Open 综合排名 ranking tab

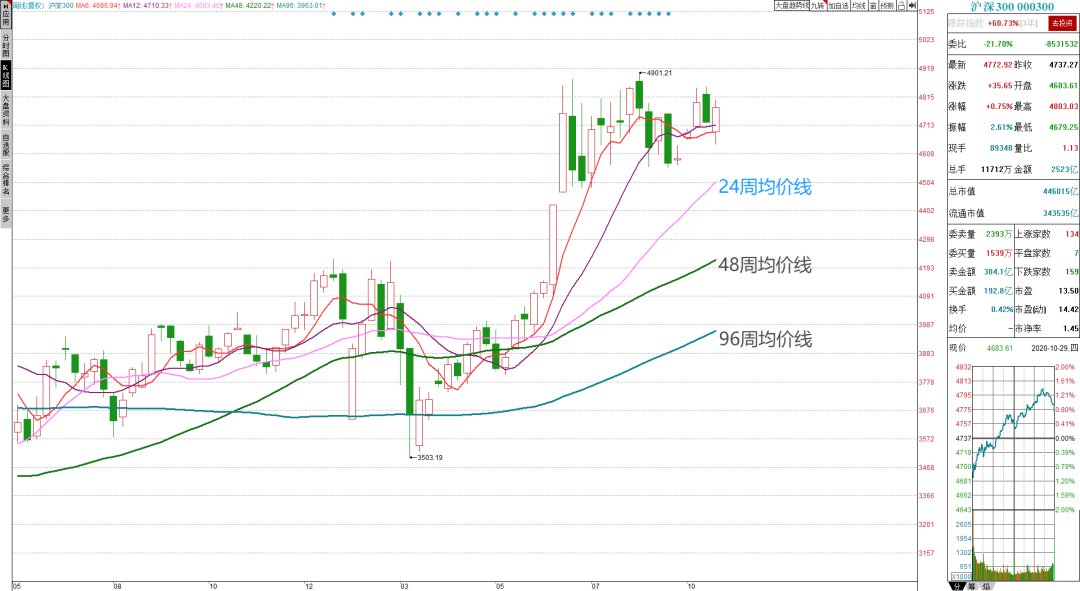[6, 179]
